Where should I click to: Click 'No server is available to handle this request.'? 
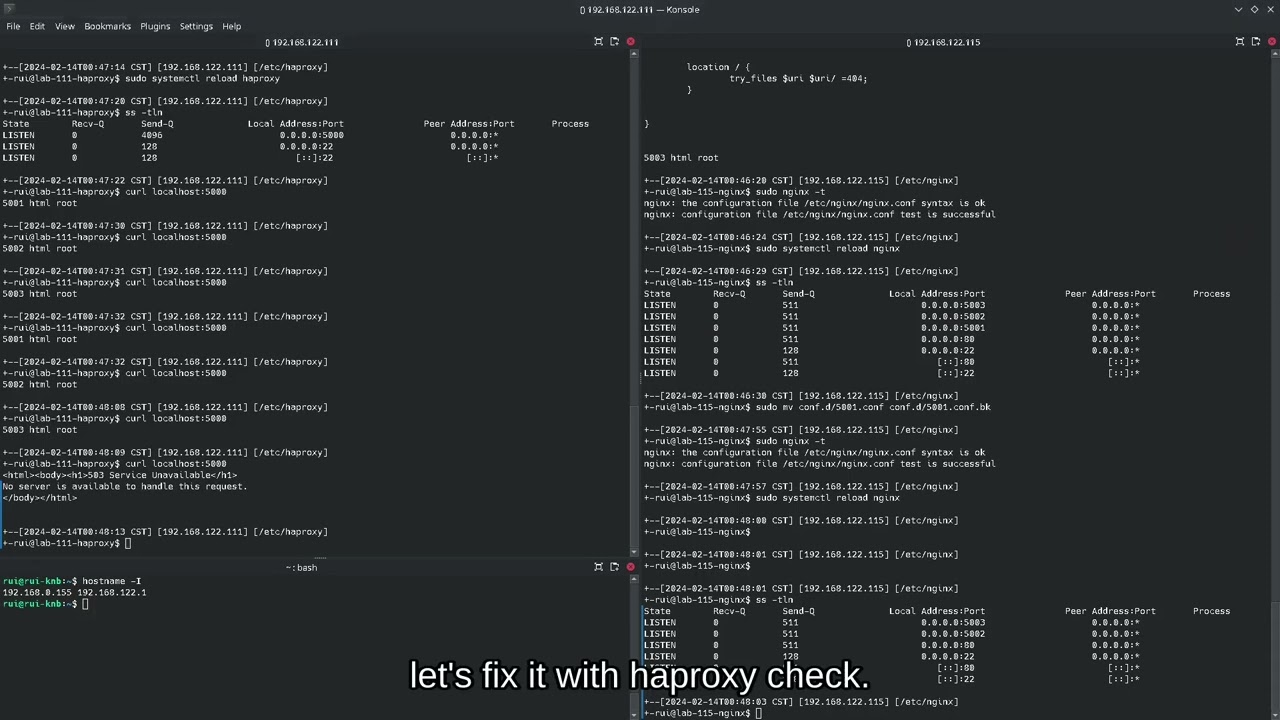tap(124, 486)
